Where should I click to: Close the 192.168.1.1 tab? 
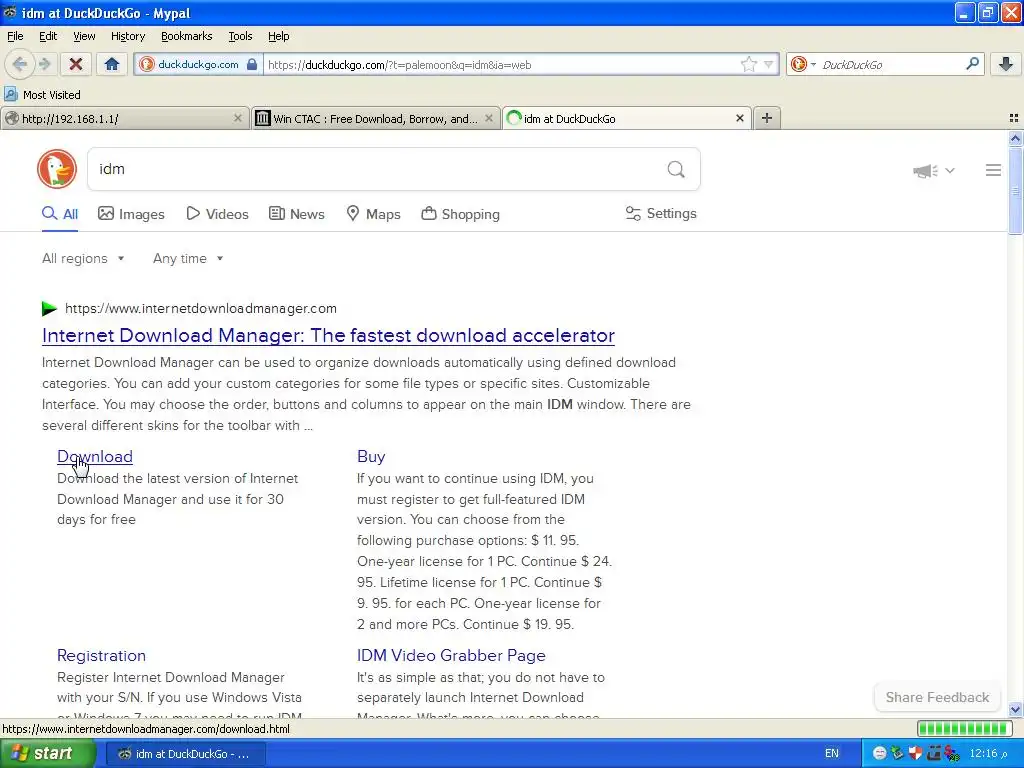coord(238,118)
